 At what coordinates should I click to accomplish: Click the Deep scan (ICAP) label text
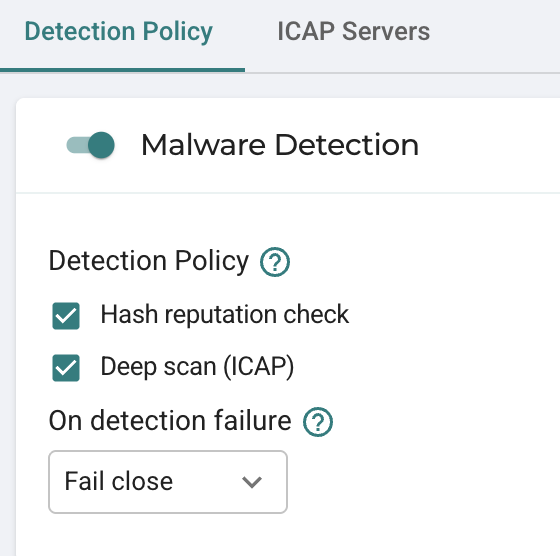click(197, 367)
